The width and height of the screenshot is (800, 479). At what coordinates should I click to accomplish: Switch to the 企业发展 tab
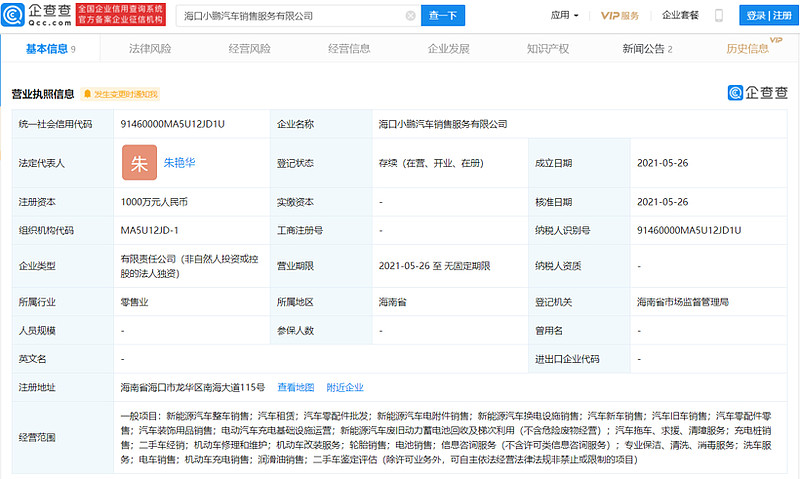coord(448,49)
